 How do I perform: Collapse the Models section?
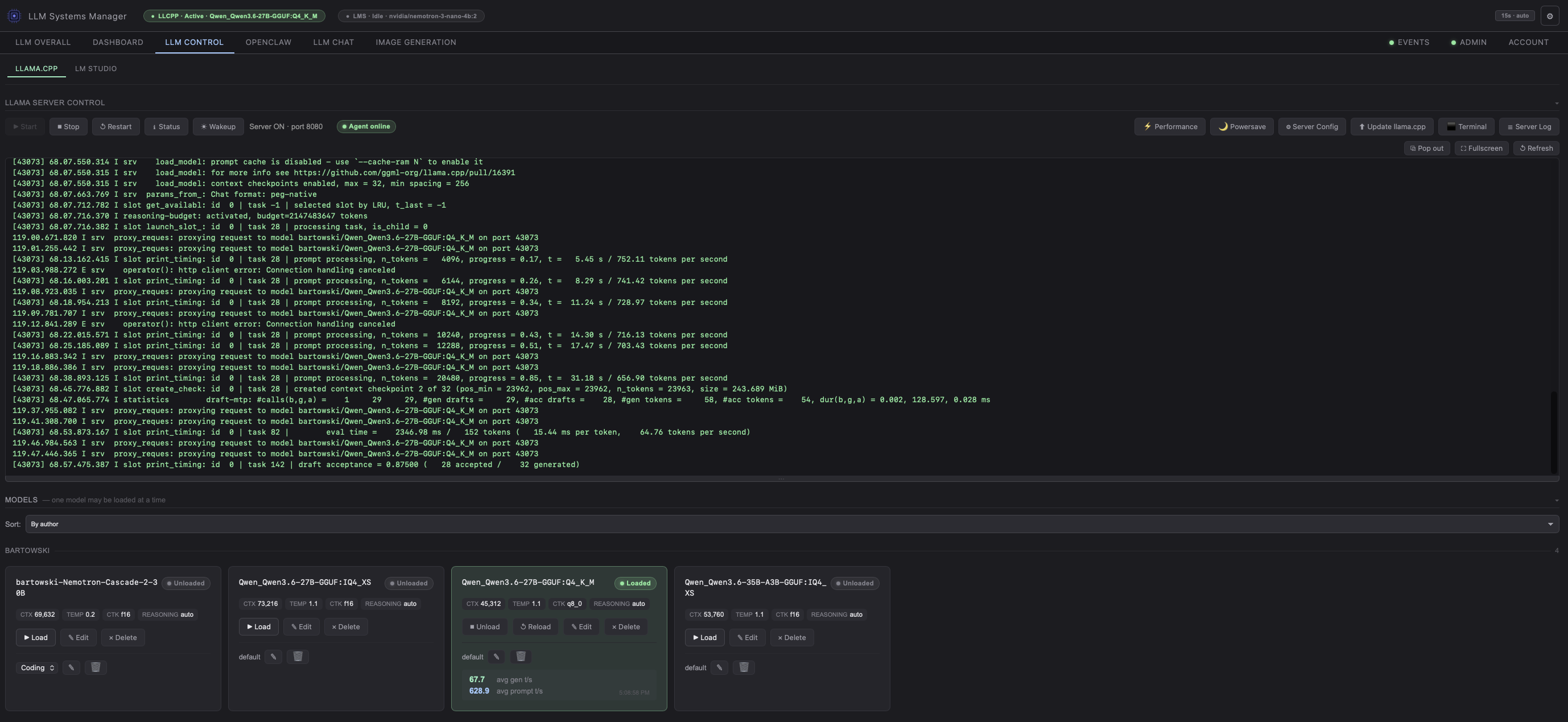point(1557,501)
